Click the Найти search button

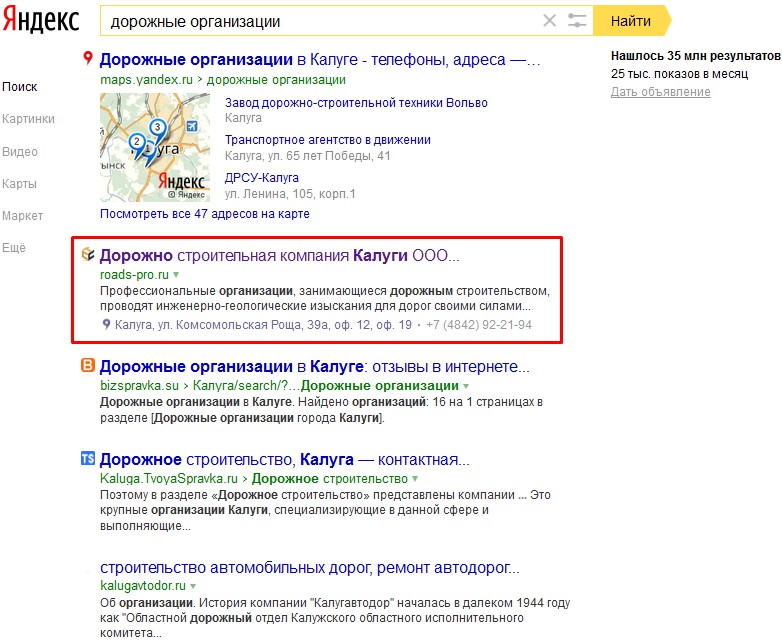[632, 21]
